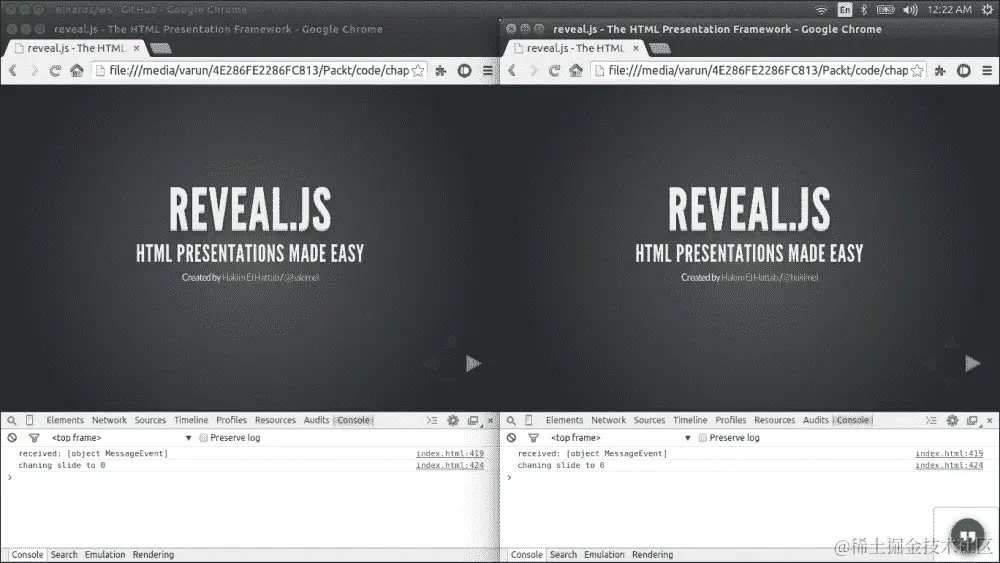The height and width of the screenshot is (563, 1000).
Task: Click Forward arrow in right Chrome window
Action: point(534,71)
